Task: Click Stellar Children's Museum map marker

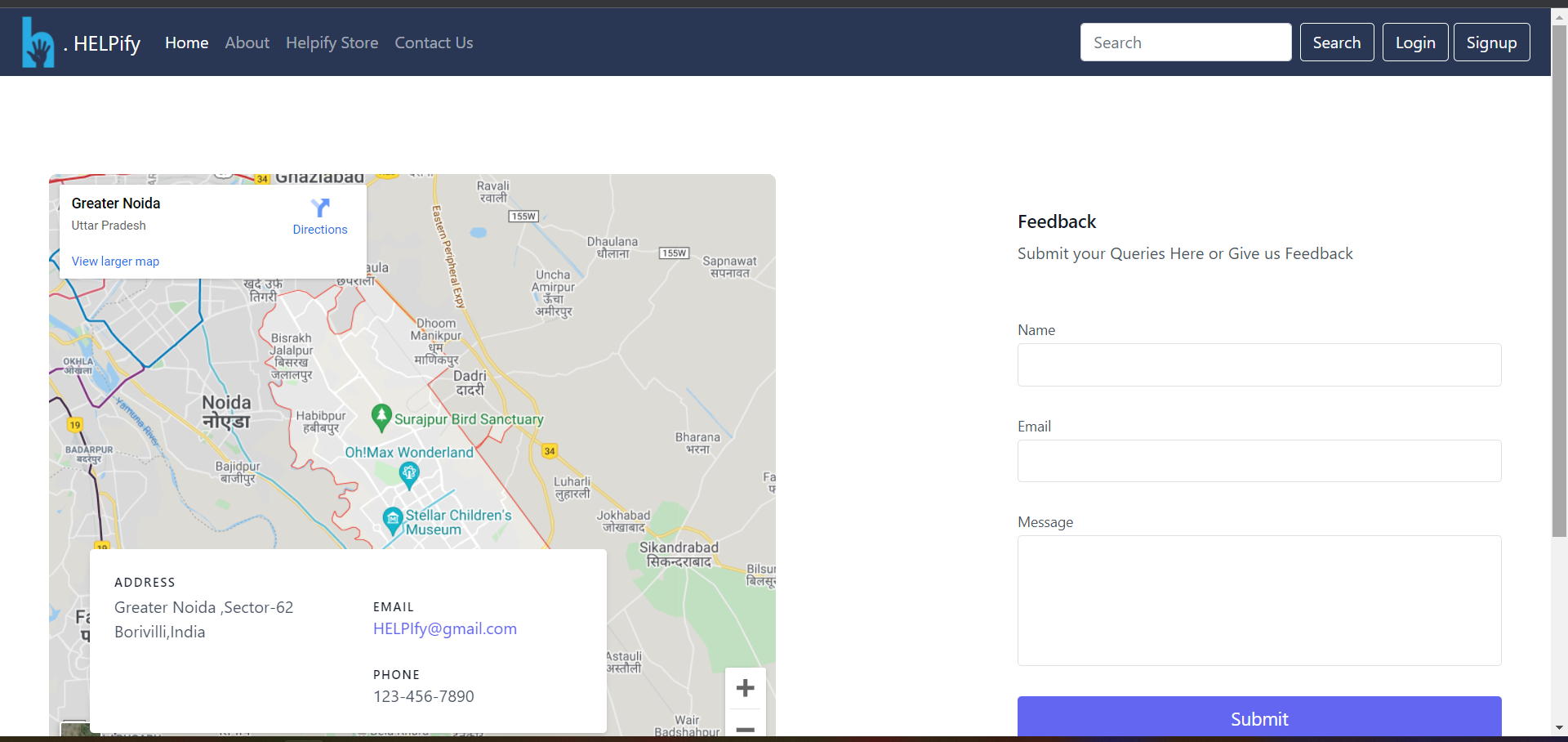Action: tap(393, 521)
